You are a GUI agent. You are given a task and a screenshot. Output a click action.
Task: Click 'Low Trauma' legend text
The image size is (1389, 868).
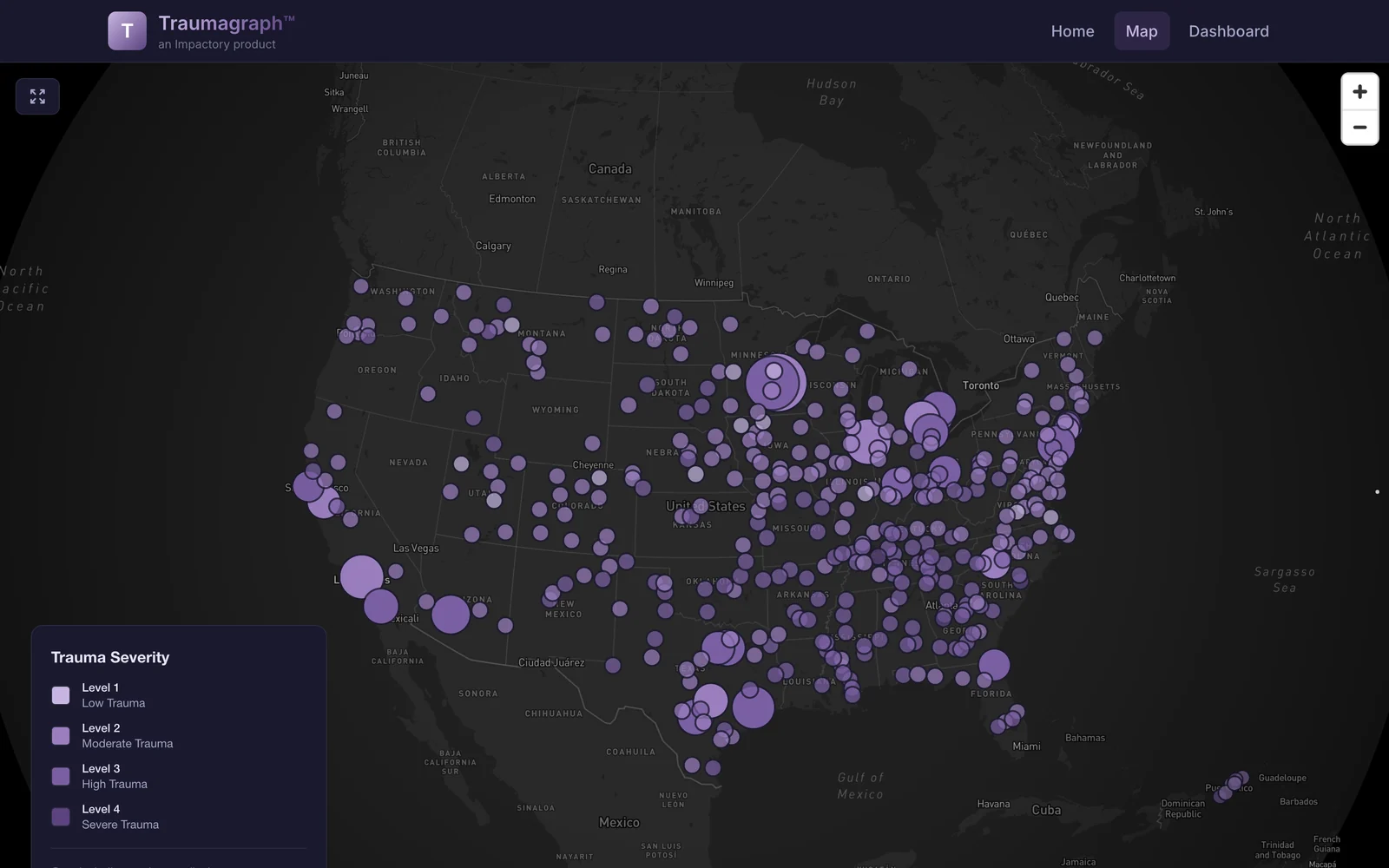click(x=114, y=703)
